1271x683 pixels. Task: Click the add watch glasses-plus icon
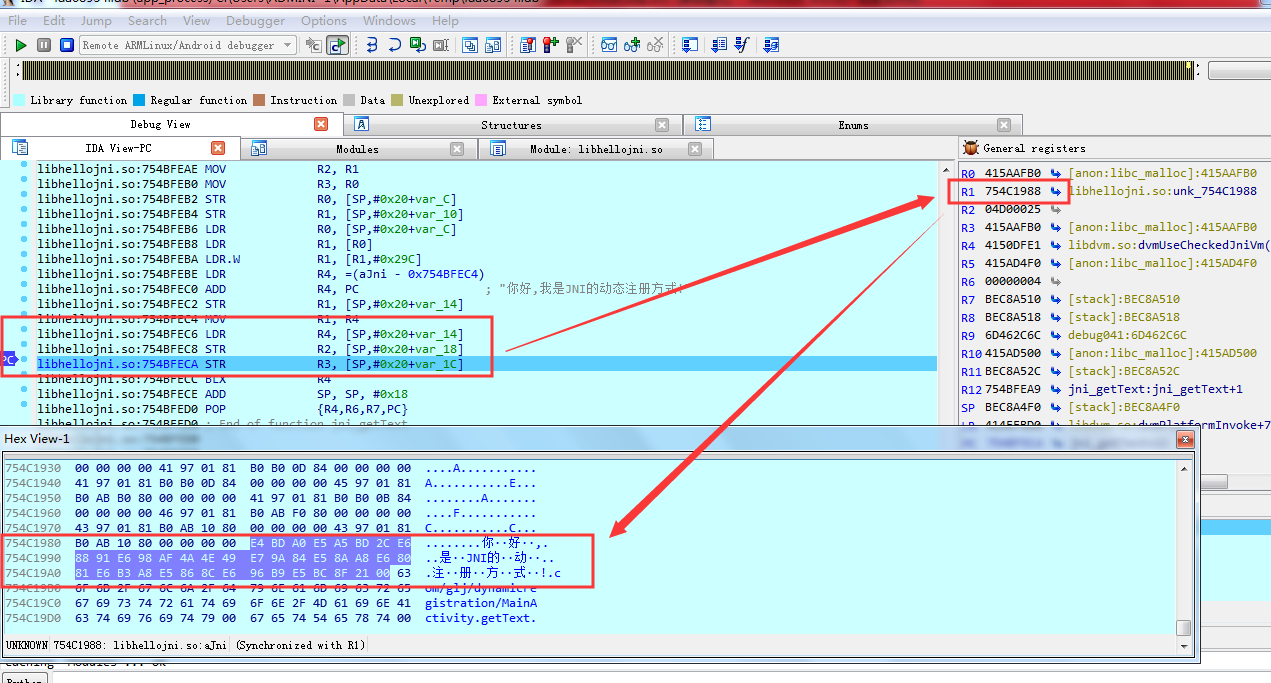tap(632, 45)
